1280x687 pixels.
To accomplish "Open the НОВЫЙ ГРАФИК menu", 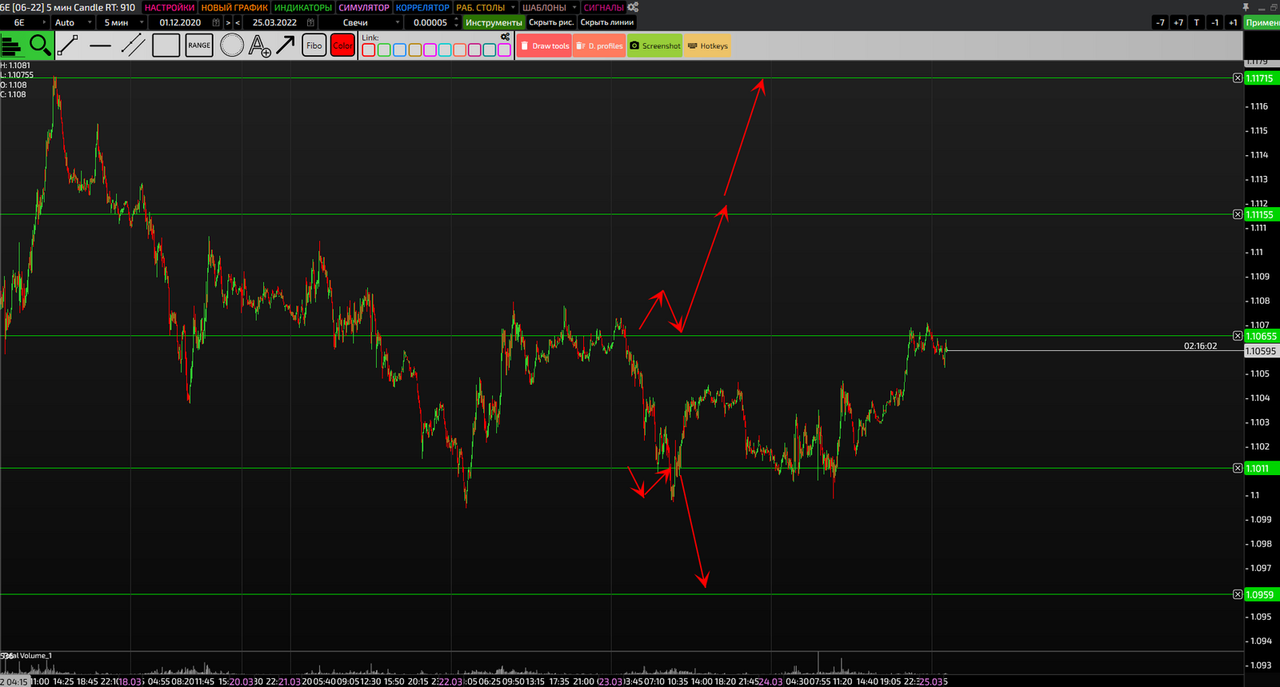I will click(234, 7).
